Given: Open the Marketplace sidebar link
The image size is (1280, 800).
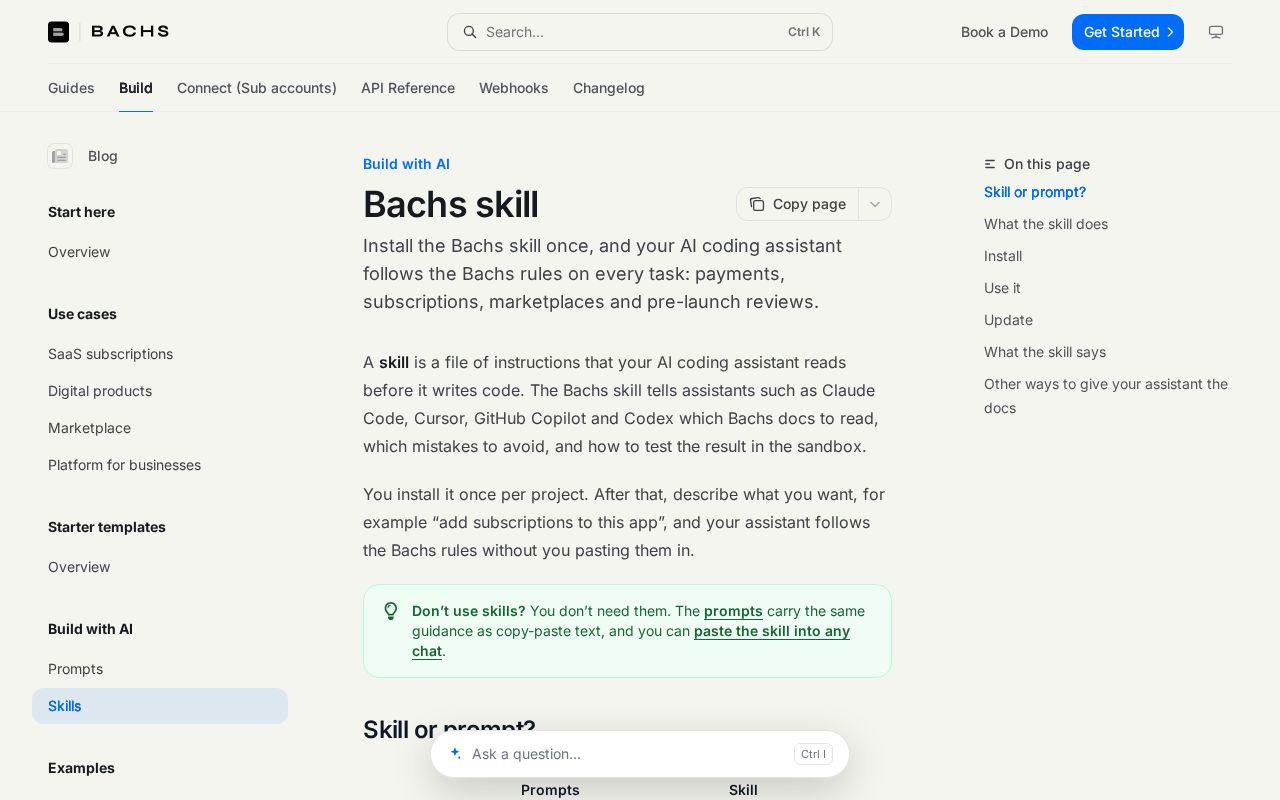Looking at the screenshot, I should pos(89,428).
